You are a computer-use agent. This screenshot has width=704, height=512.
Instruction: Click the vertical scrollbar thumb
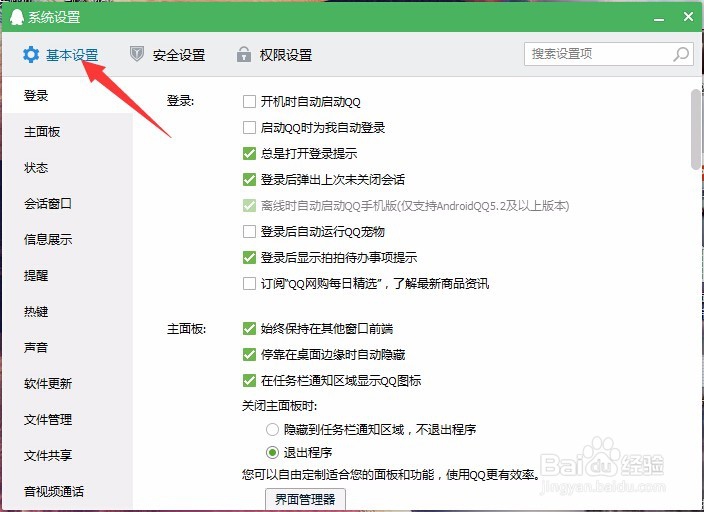click(696, 129)
